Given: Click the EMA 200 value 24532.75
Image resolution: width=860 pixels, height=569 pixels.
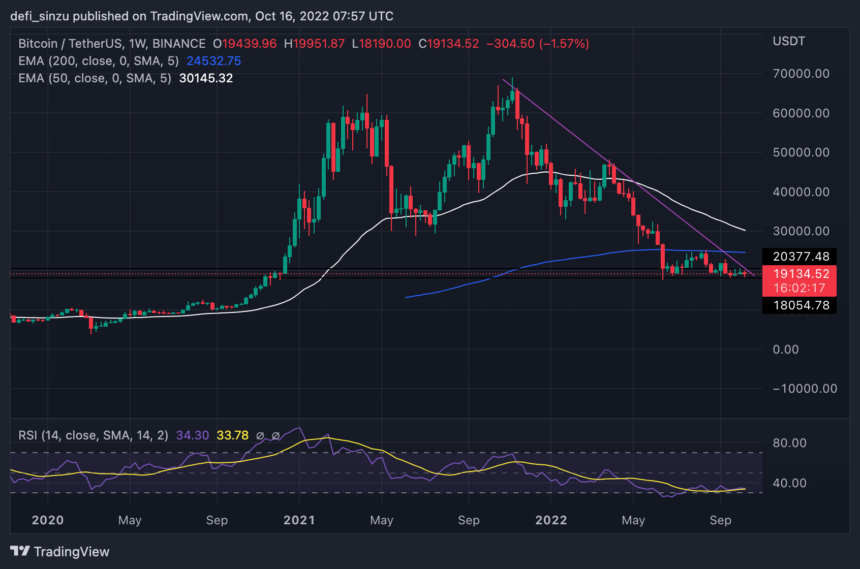Looking at the screenshot, I should (214, 61).
